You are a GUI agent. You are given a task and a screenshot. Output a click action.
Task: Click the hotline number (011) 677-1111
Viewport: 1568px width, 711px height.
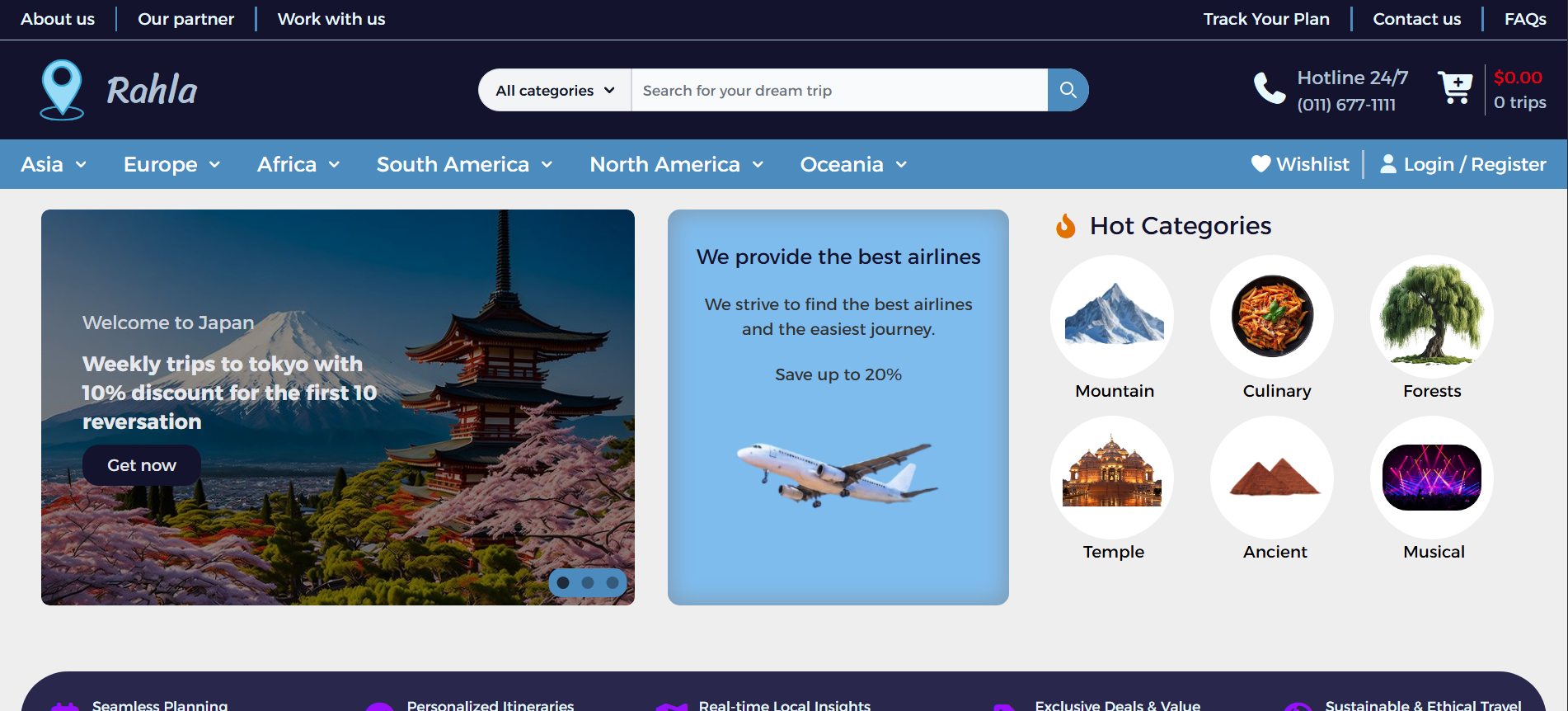[x=1346, y=105]
